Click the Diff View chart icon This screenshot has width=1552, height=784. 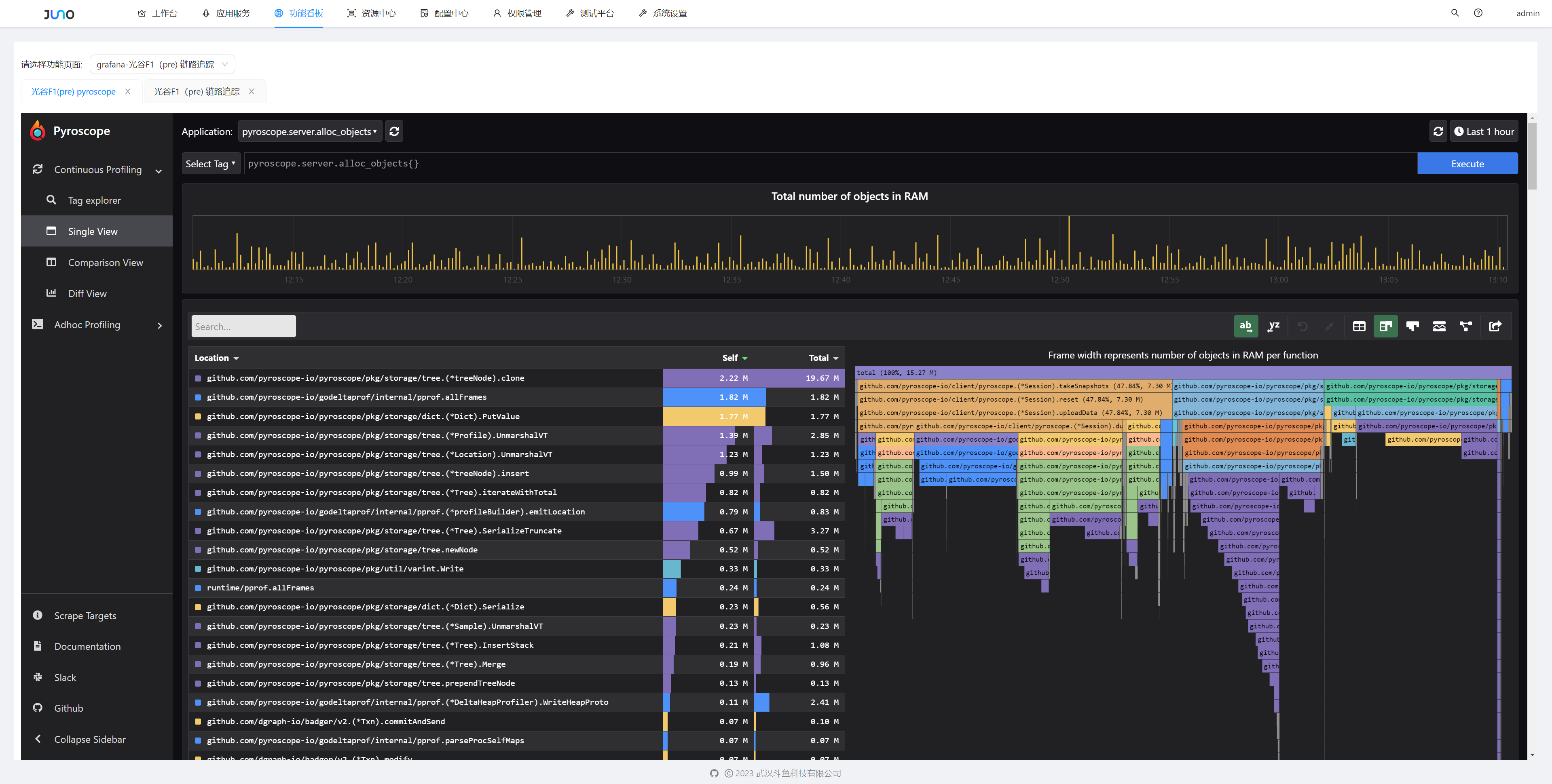(51, 293)
